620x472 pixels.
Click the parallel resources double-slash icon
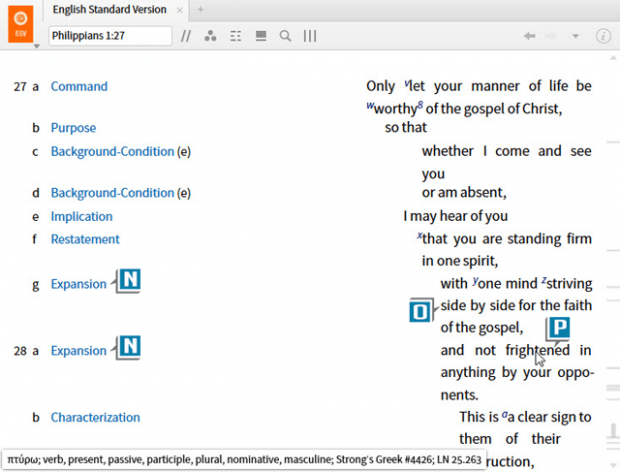pyautogui.click(x=185, y=36)
